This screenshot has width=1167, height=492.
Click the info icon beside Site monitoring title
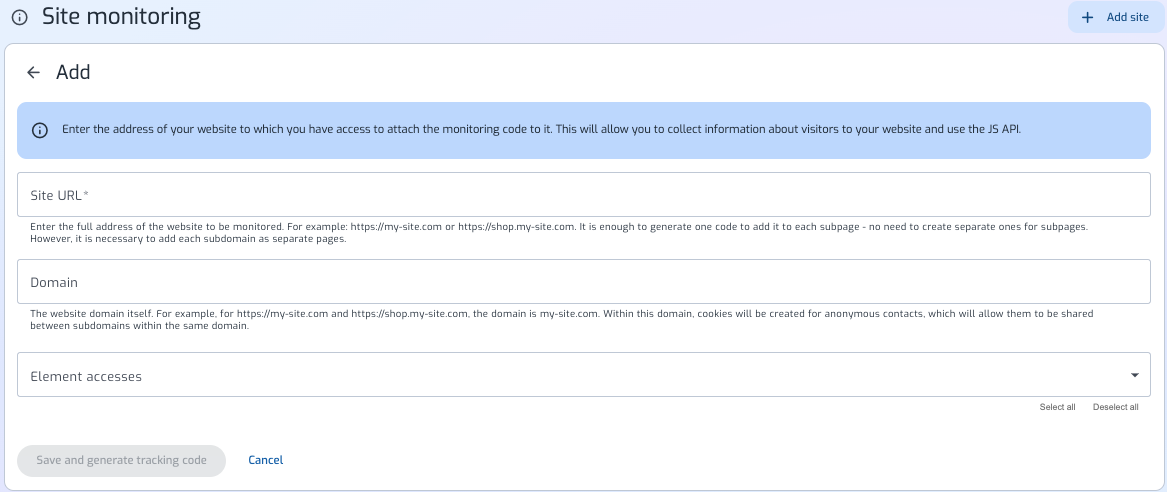[x=19, y=18]
